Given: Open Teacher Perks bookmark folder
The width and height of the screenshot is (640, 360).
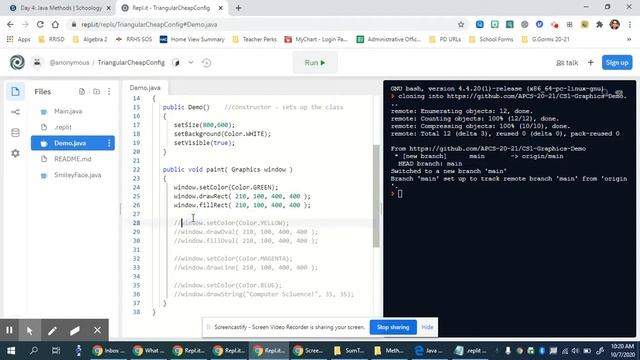Looking at the screenshot, I should (254, 39).
